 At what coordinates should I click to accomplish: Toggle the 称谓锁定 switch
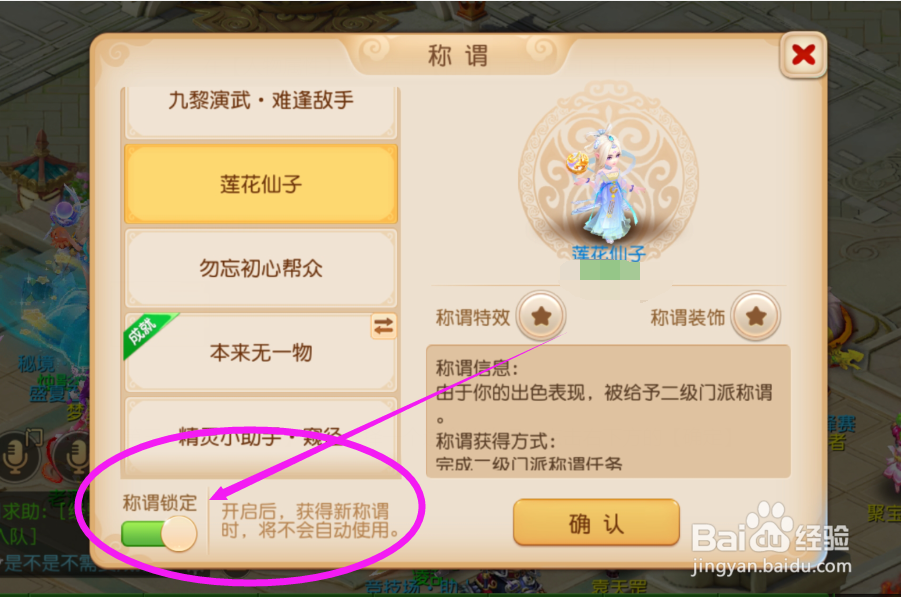pyautogui.click(x=159, y=534)
